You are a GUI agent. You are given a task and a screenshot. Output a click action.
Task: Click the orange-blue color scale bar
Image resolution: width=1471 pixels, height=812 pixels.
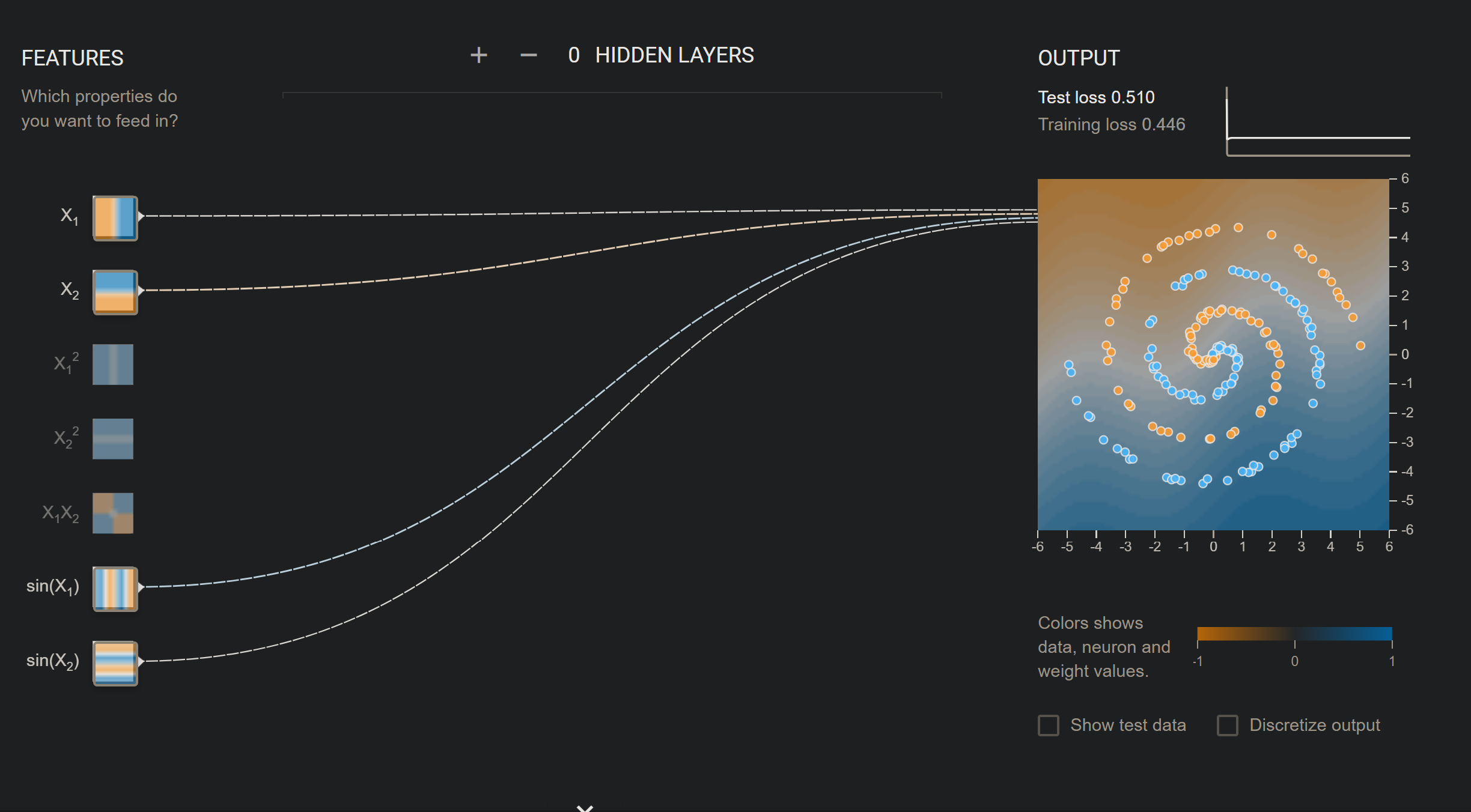tap(1294, 634)
